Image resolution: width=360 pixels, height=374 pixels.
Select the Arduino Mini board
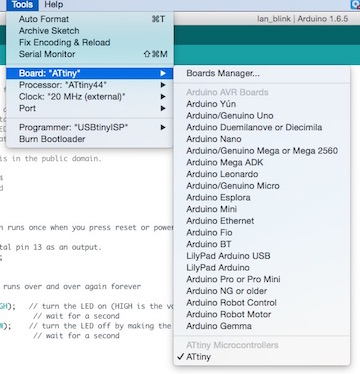[262, 209]
